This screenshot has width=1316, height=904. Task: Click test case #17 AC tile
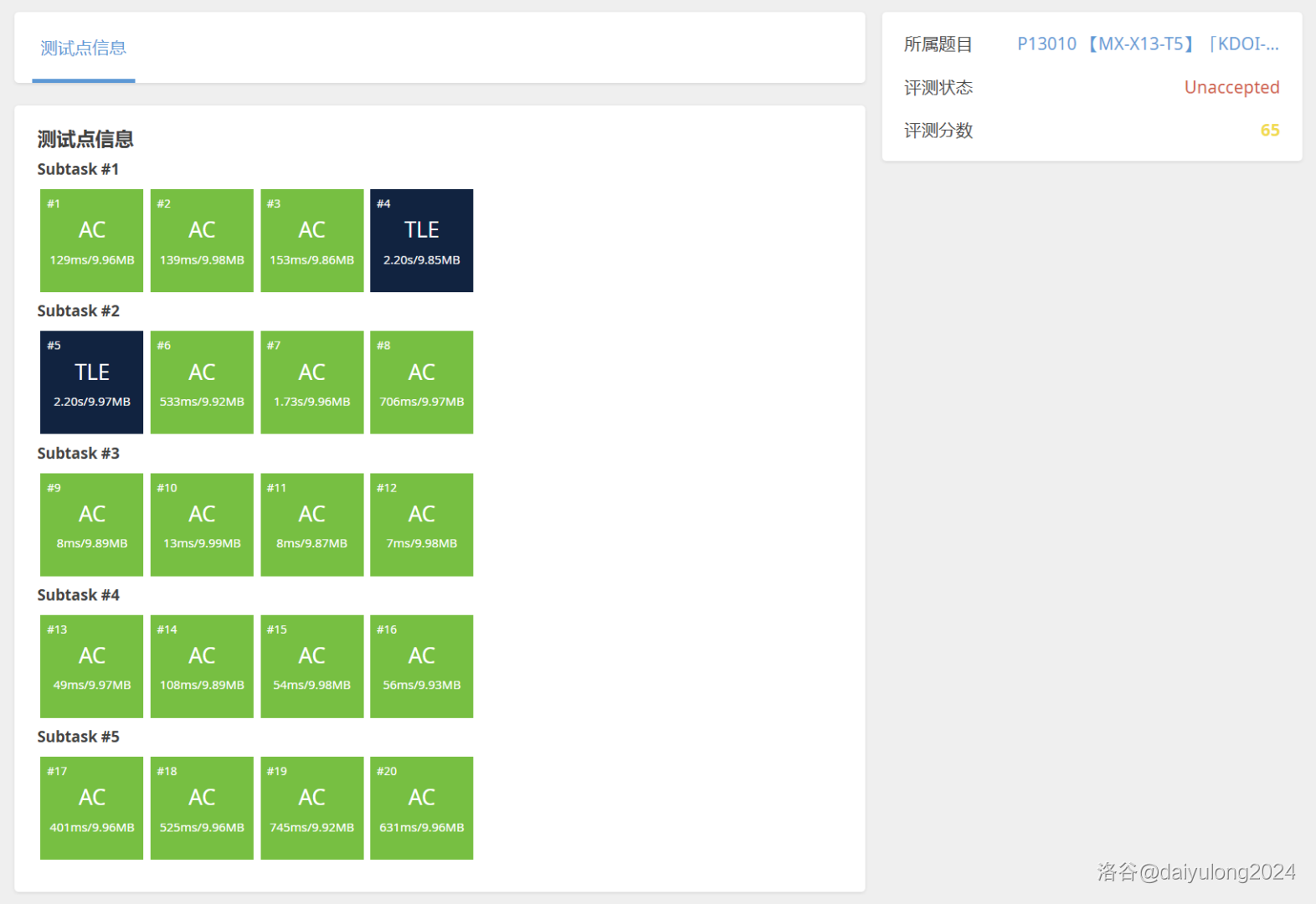pos(91,808)
